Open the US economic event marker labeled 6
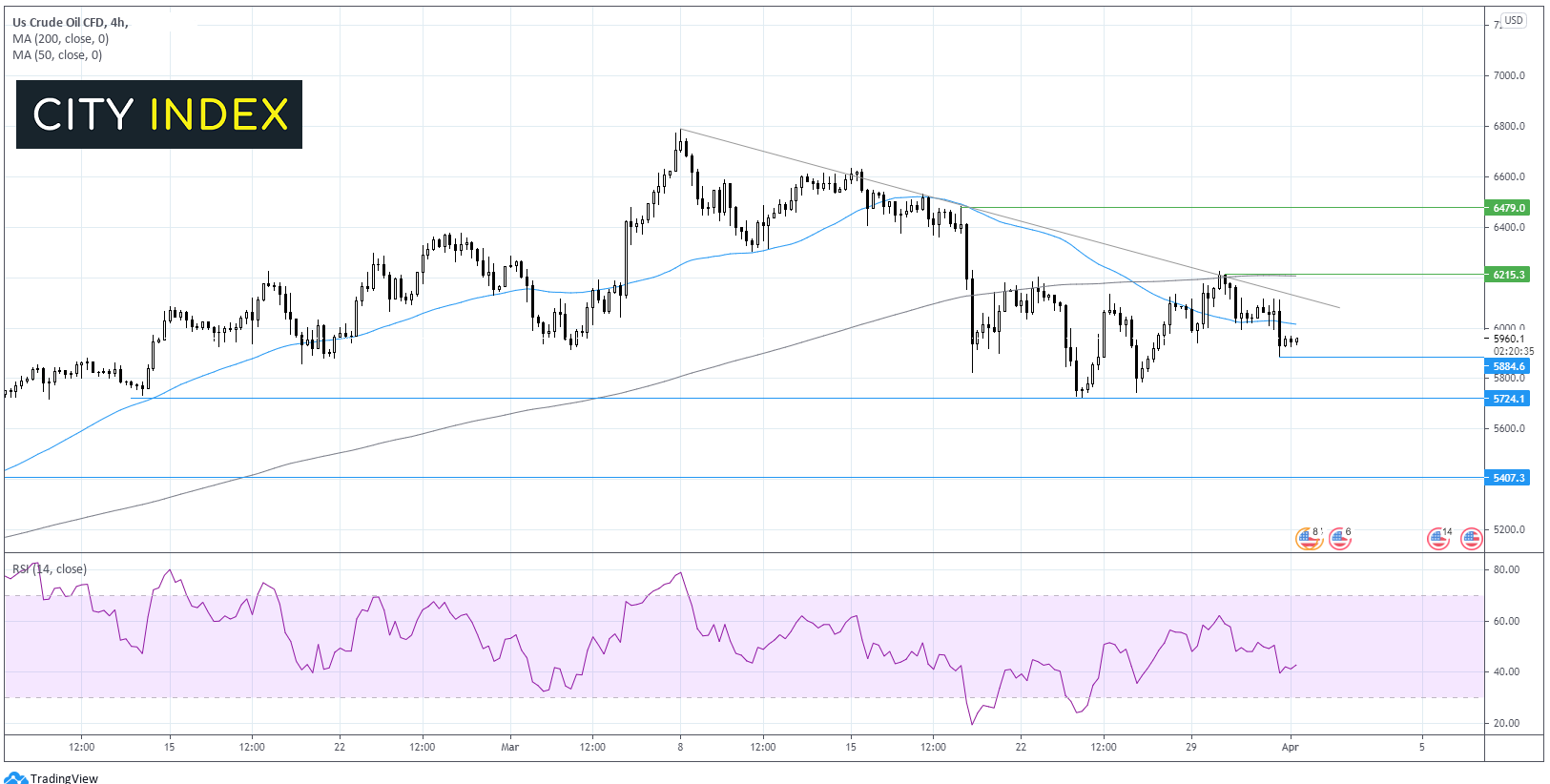The height and width of the screenshot is (784, 1550). (x=1339, y=539)
